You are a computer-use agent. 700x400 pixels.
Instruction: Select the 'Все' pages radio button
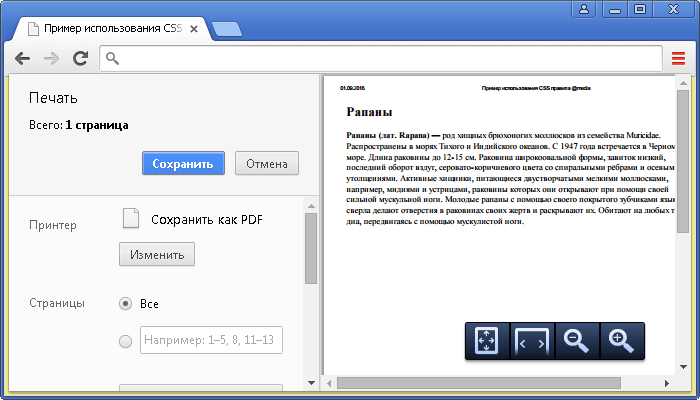pos(125,304)
